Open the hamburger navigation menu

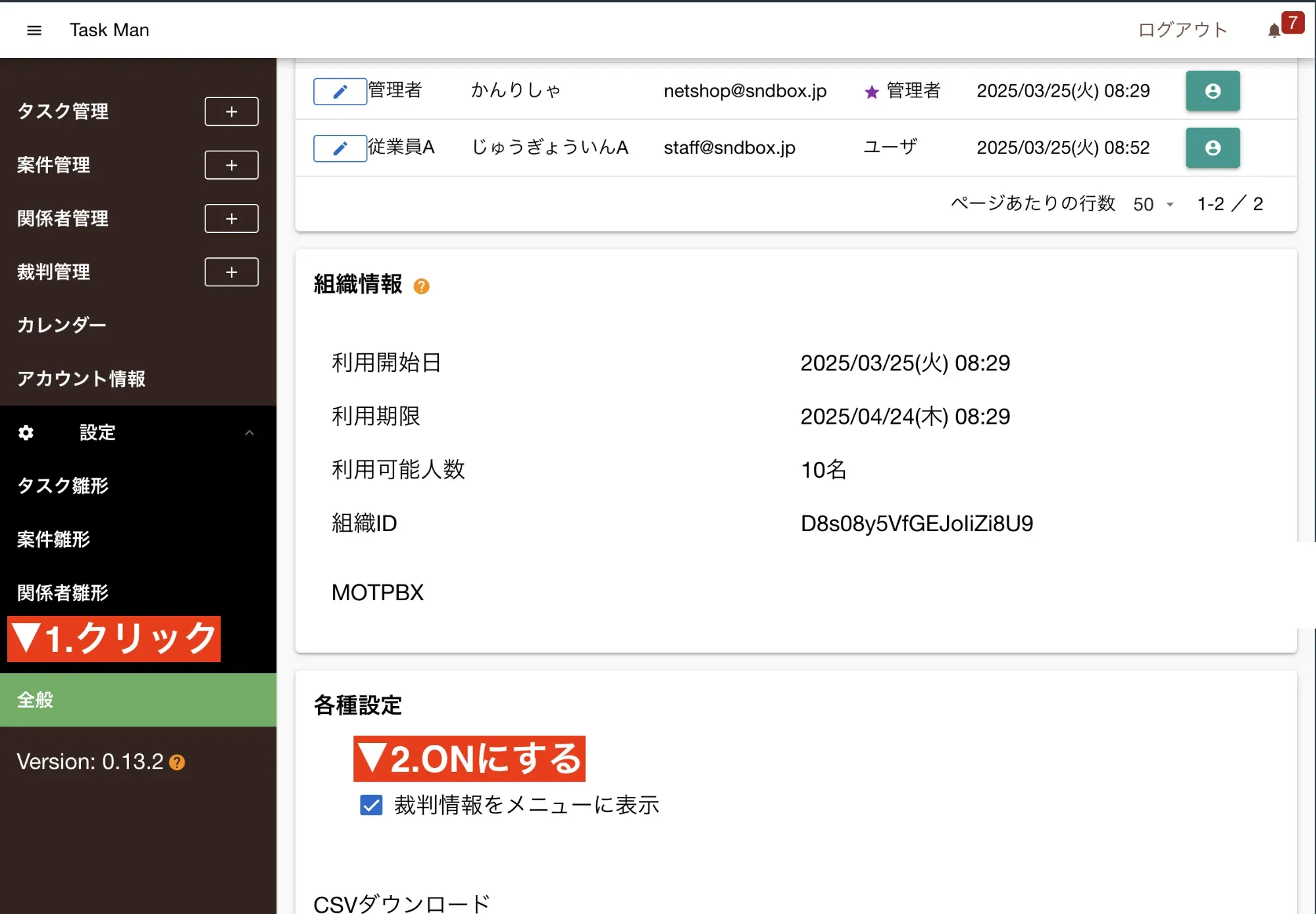point(34,30)
